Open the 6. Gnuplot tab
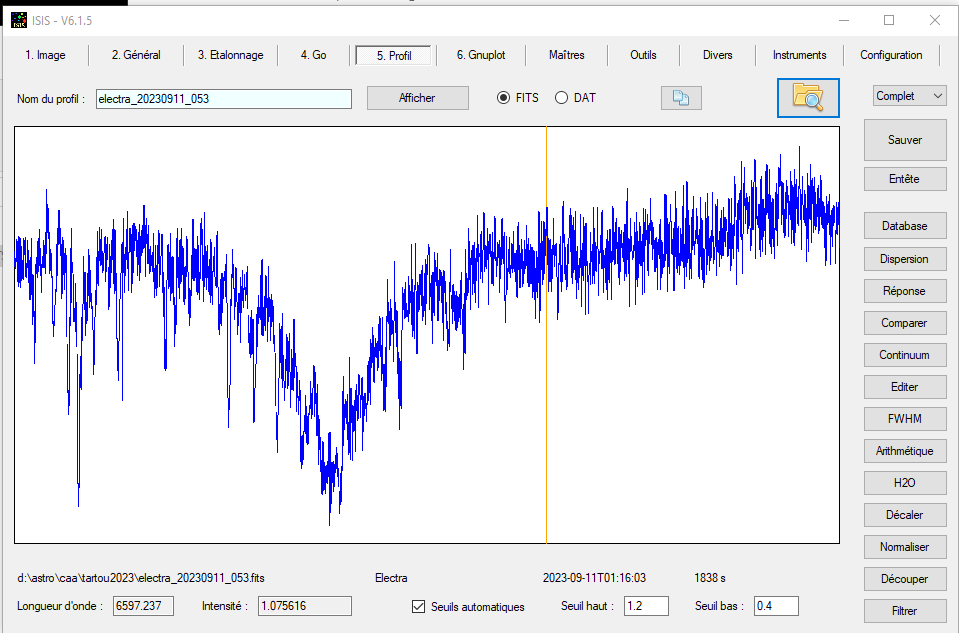959x633 pixels. (x=481, y=55)
